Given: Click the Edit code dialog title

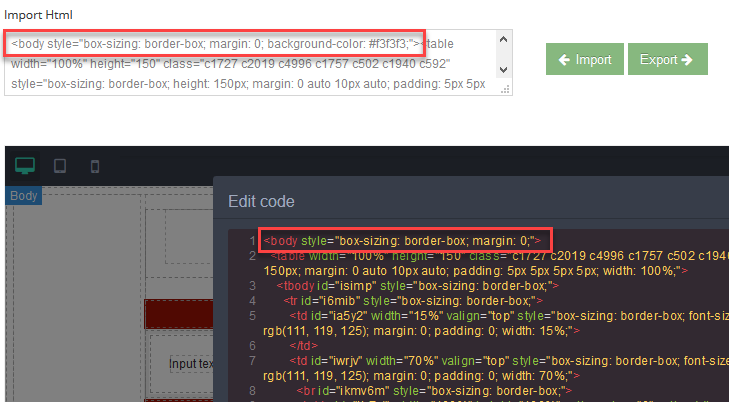Looking at the screenshot, I should 261,201.
